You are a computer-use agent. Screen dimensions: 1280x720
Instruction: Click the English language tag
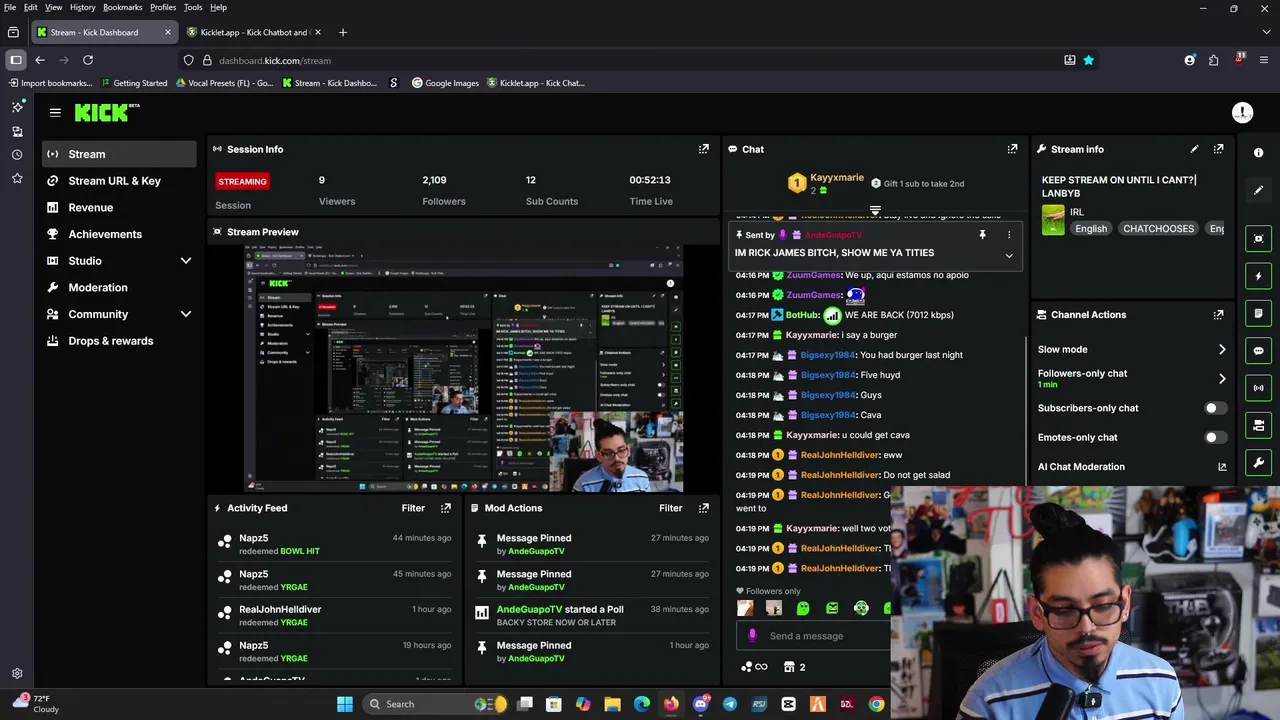pos(1091,229)
